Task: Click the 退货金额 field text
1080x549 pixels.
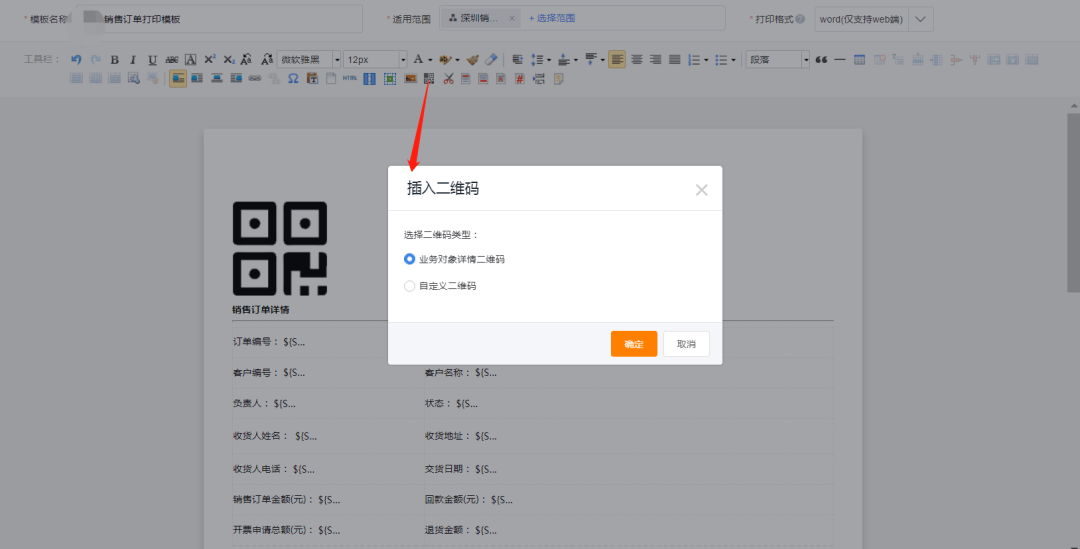Action: 460,530
